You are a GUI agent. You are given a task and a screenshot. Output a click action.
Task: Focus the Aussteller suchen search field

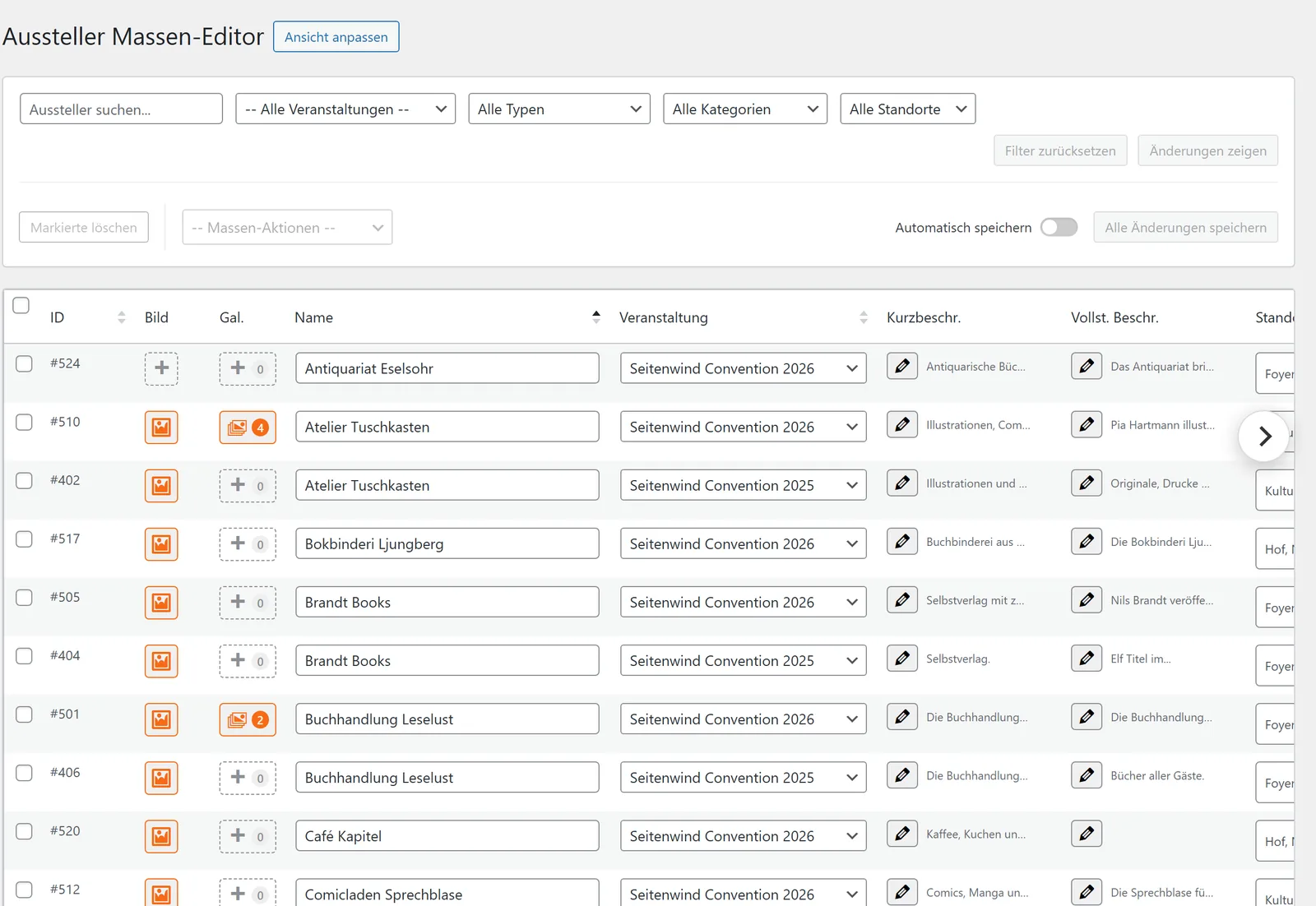pyautogui.click(x=122, y=109)
